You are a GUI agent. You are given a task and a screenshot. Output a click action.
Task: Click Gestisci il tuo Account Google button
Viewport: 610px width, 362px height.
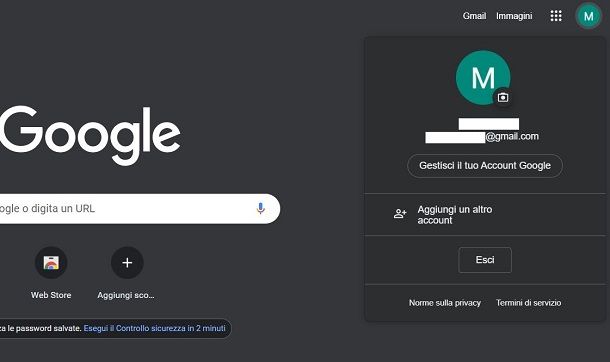point(485,166)
